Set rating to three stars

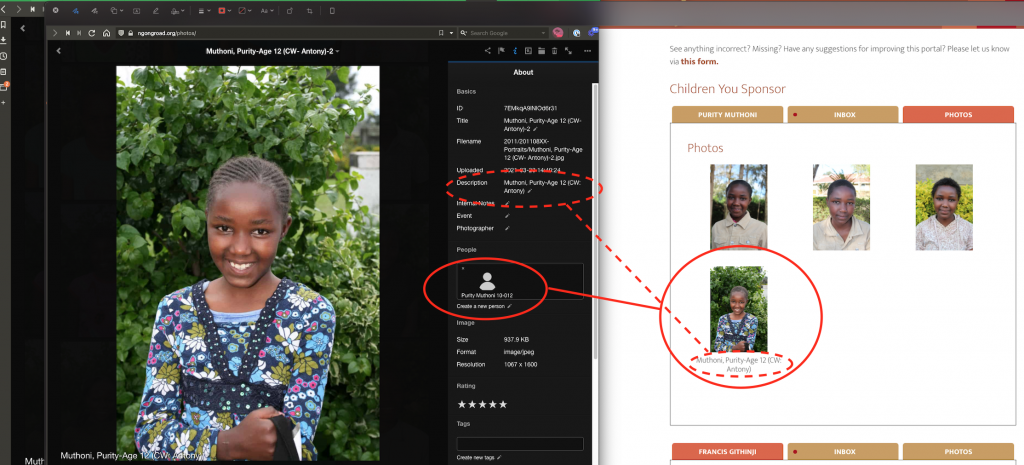tap(482, 404)
